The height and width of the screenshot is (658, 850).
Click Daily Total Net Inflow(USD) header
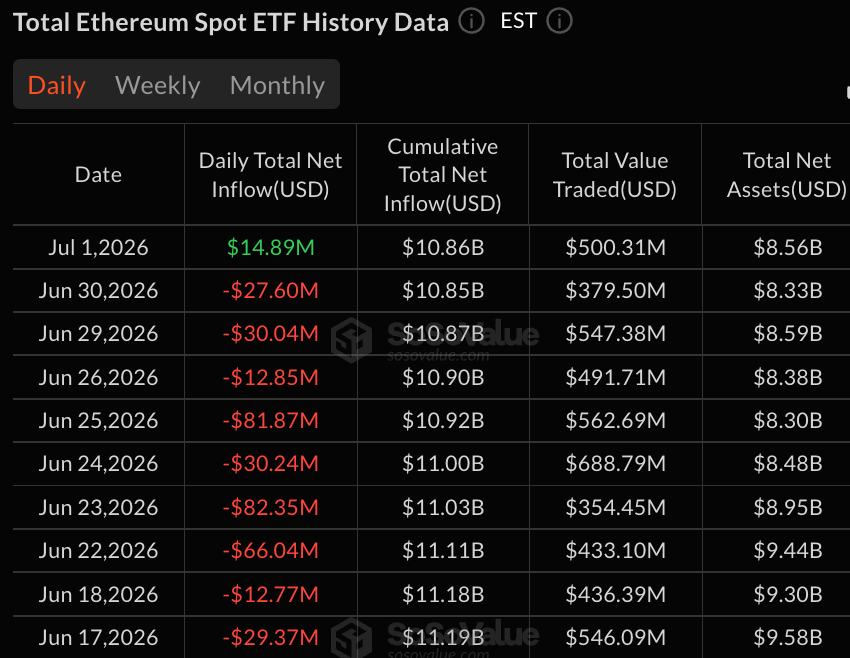pyautogui.click(x=271, y=175)
